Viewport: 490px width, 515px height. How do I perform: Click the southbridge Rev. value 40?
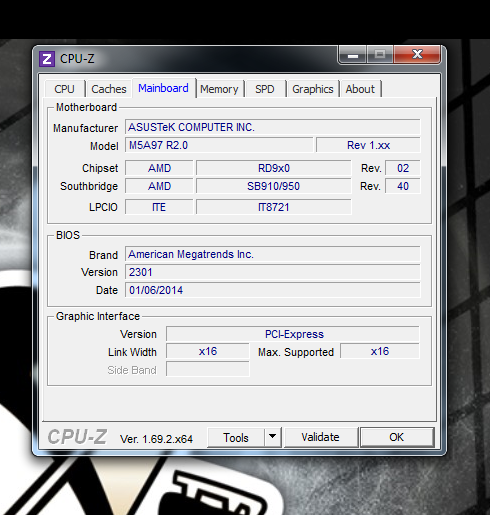(x=403, y=186)
